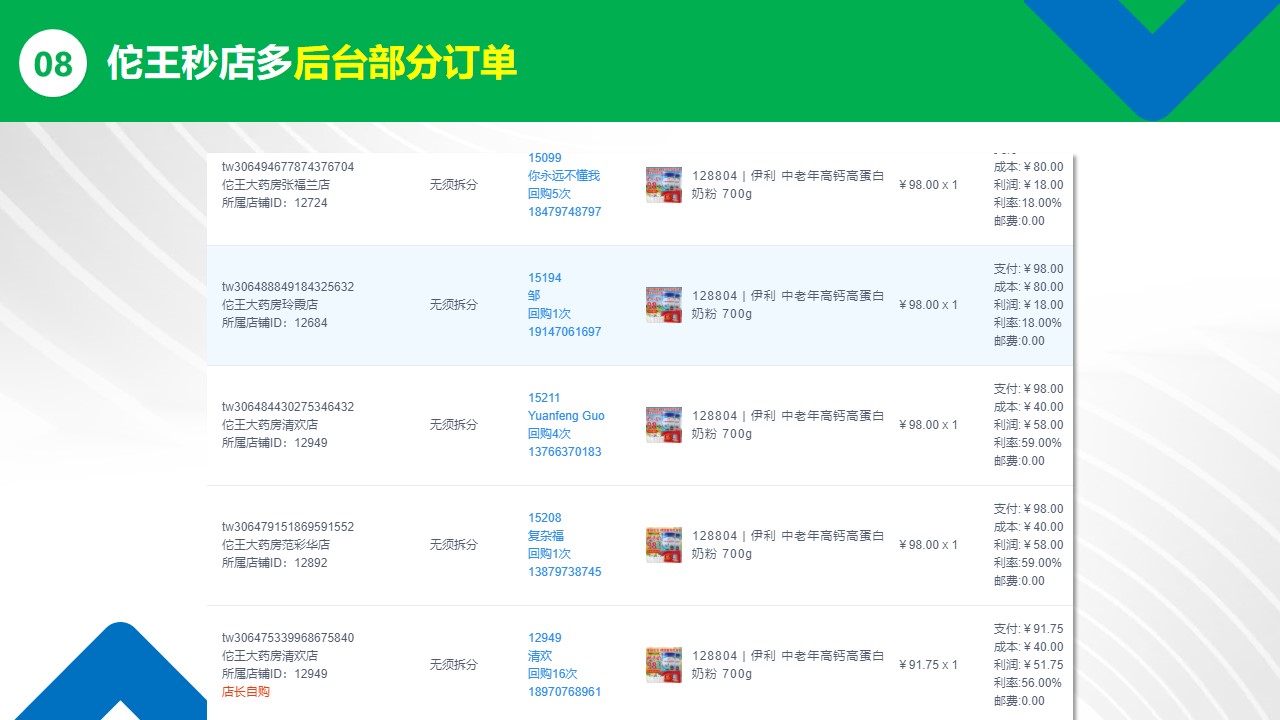Open 回购5次 repurchase link
This screenshot has width=1280, height=720.
click(550, 194)
